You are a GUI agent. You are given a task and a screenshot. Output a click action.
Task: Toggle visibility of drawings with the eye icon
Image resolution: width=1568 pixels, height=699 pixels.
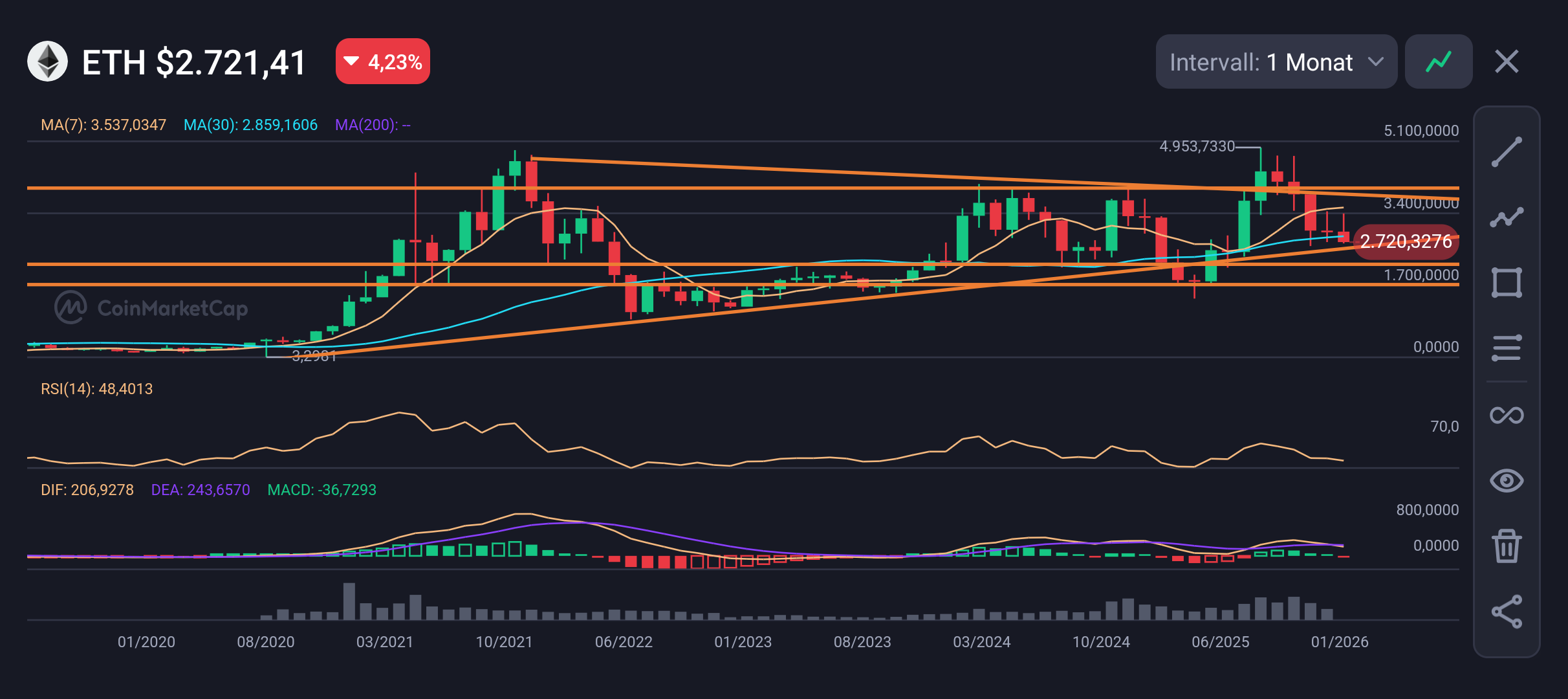pyautogui.click(x=1507, y=480)
